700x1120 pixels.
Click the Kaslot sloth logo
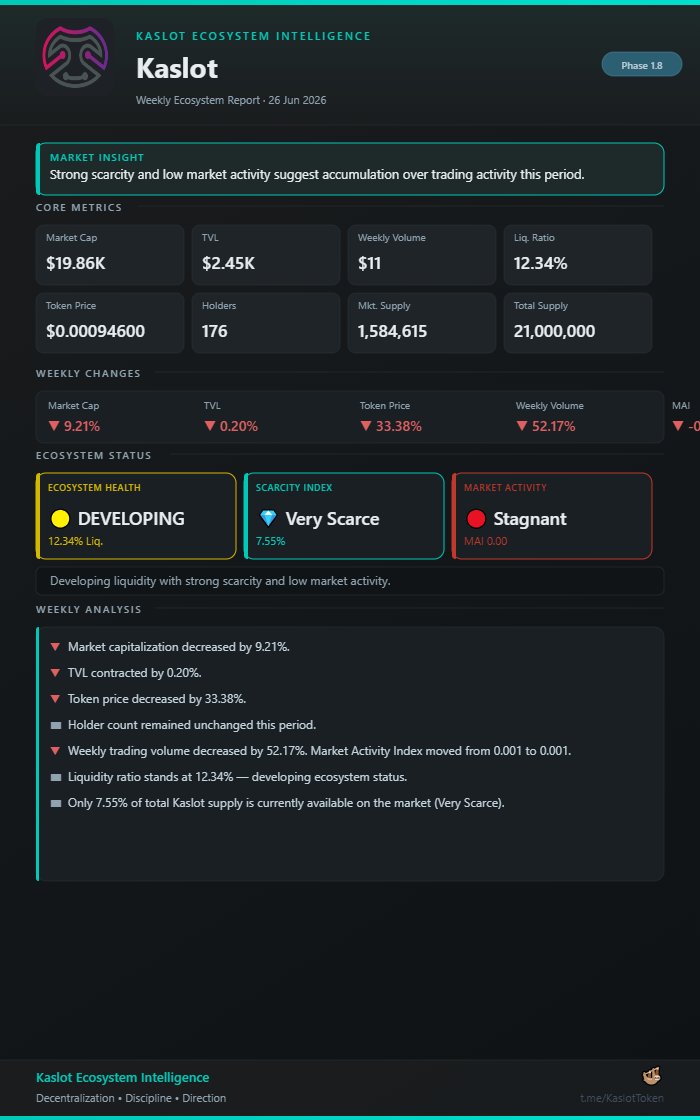click(x=75, y=57)
